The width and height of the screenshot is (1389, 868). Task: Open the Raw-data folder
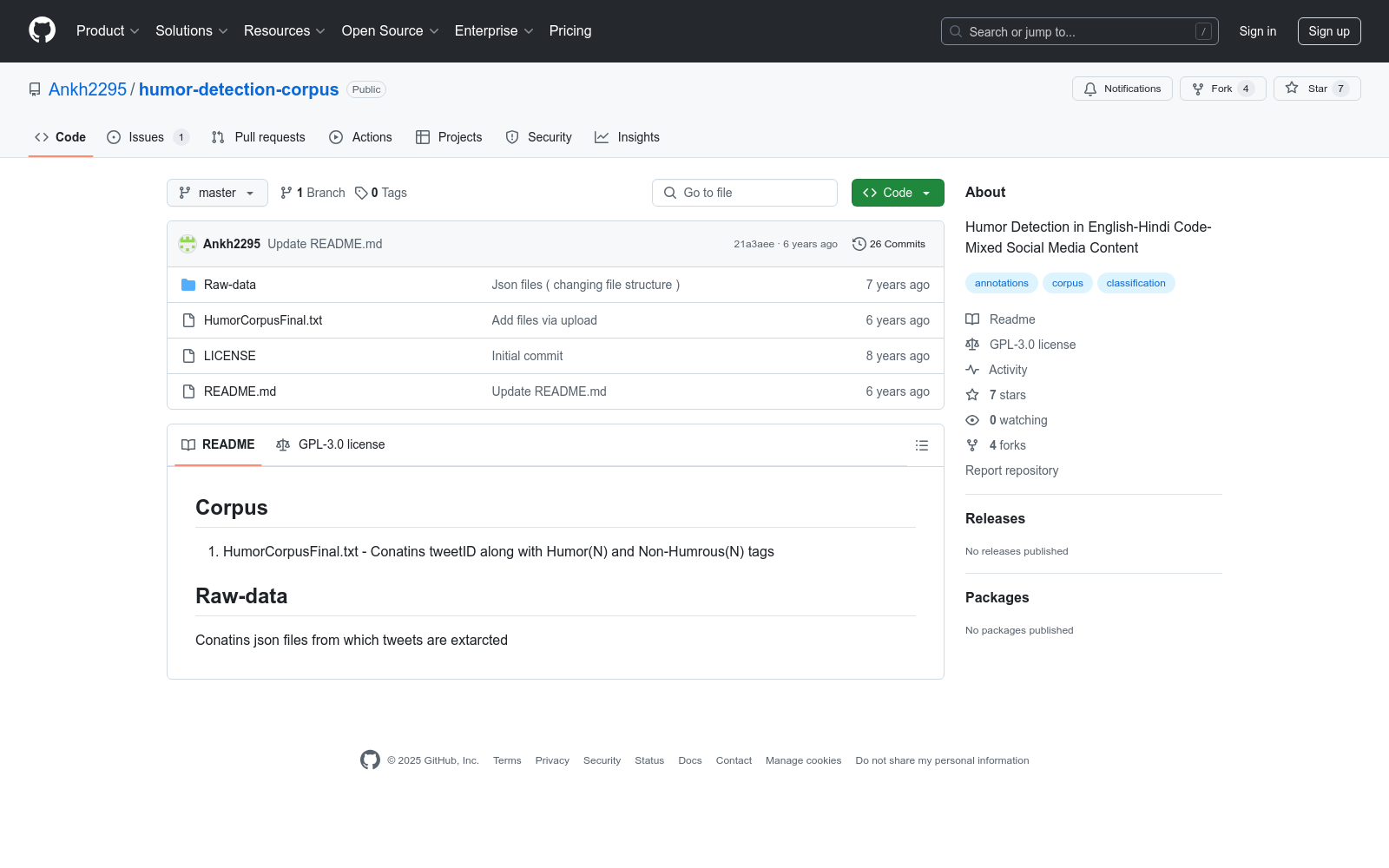coord(230,285)
